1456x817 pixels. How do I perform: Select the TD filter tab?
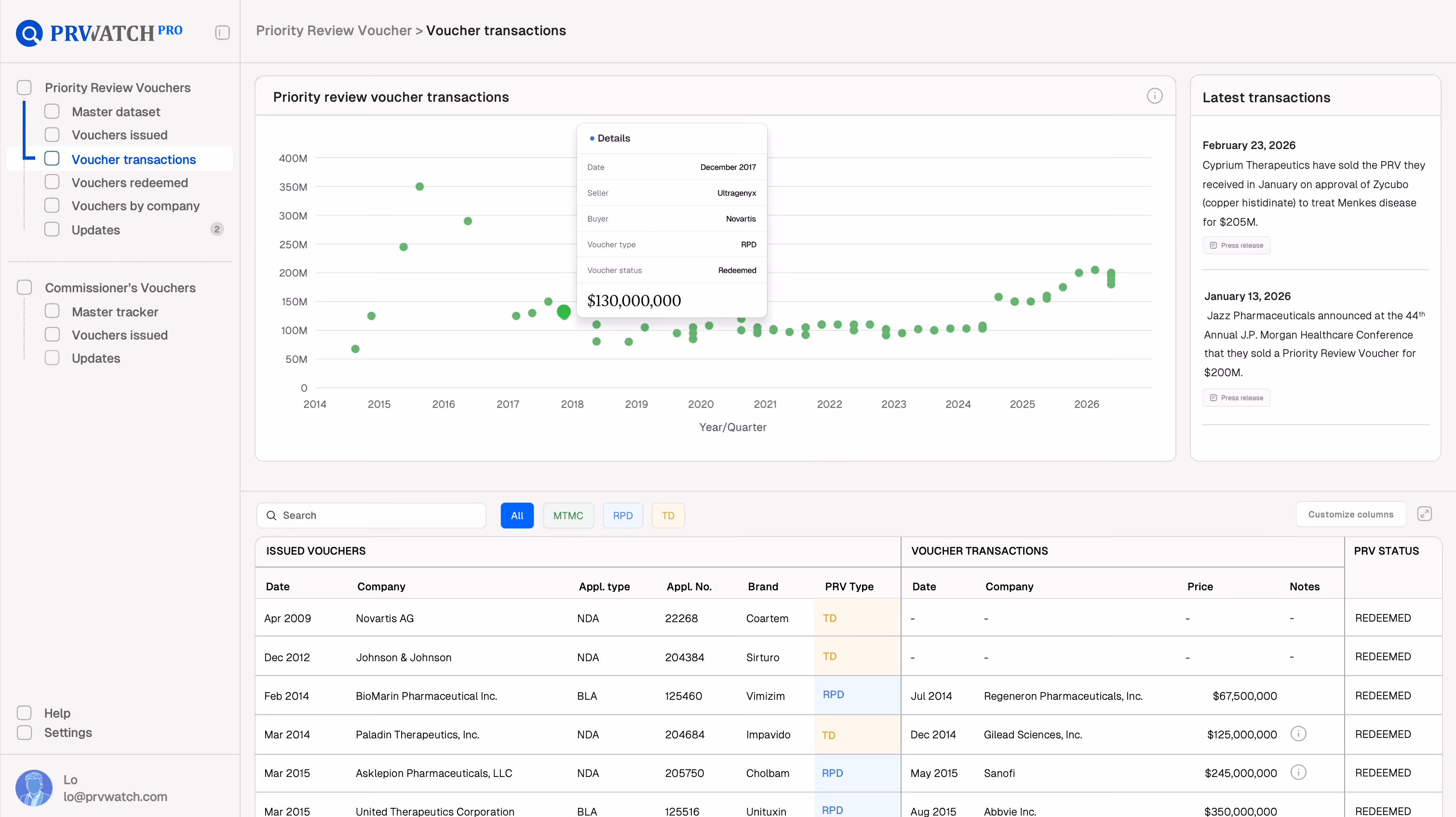coord(668,515)
